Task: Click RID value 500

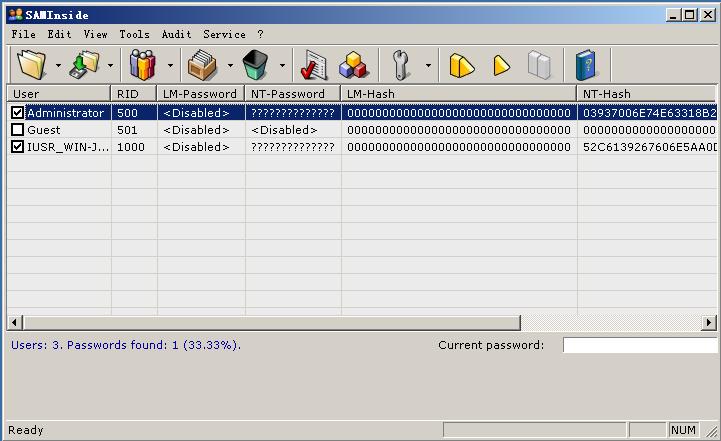Action: point(127,113)
